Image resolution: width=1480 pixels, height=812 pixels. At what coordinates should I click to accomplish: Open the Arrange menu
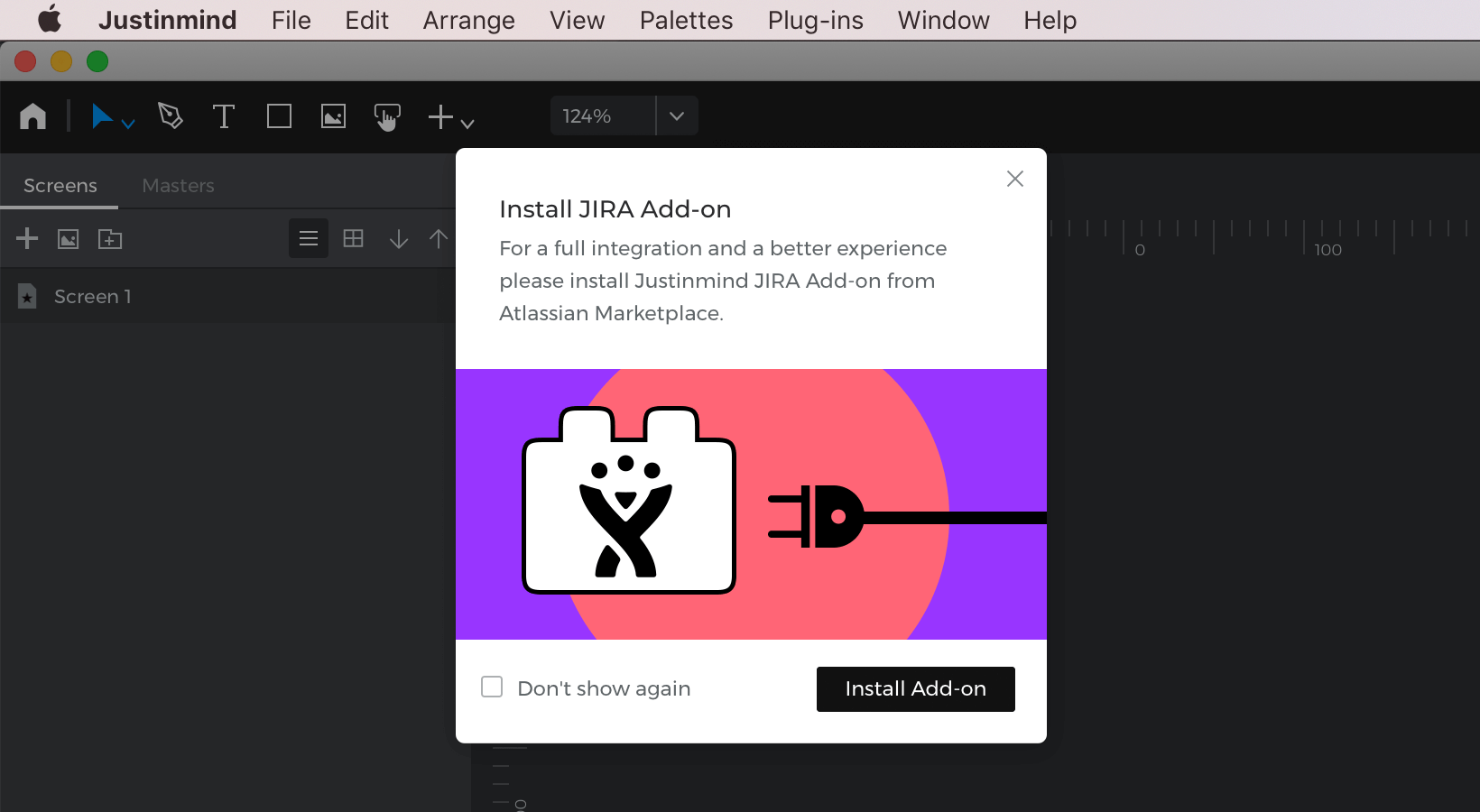click(469, 20)
